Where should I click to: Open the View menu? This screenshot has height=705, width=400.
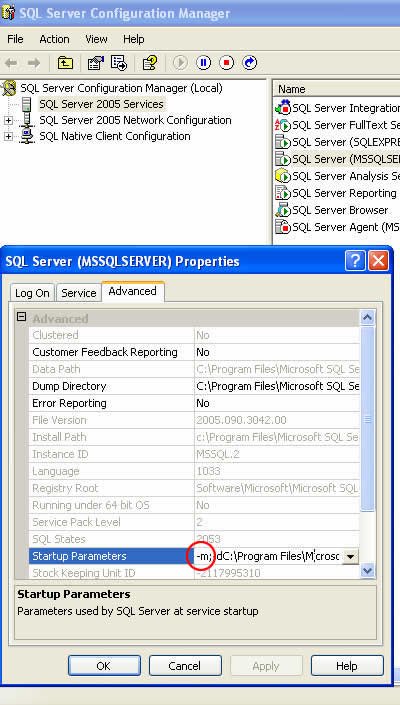96,39
